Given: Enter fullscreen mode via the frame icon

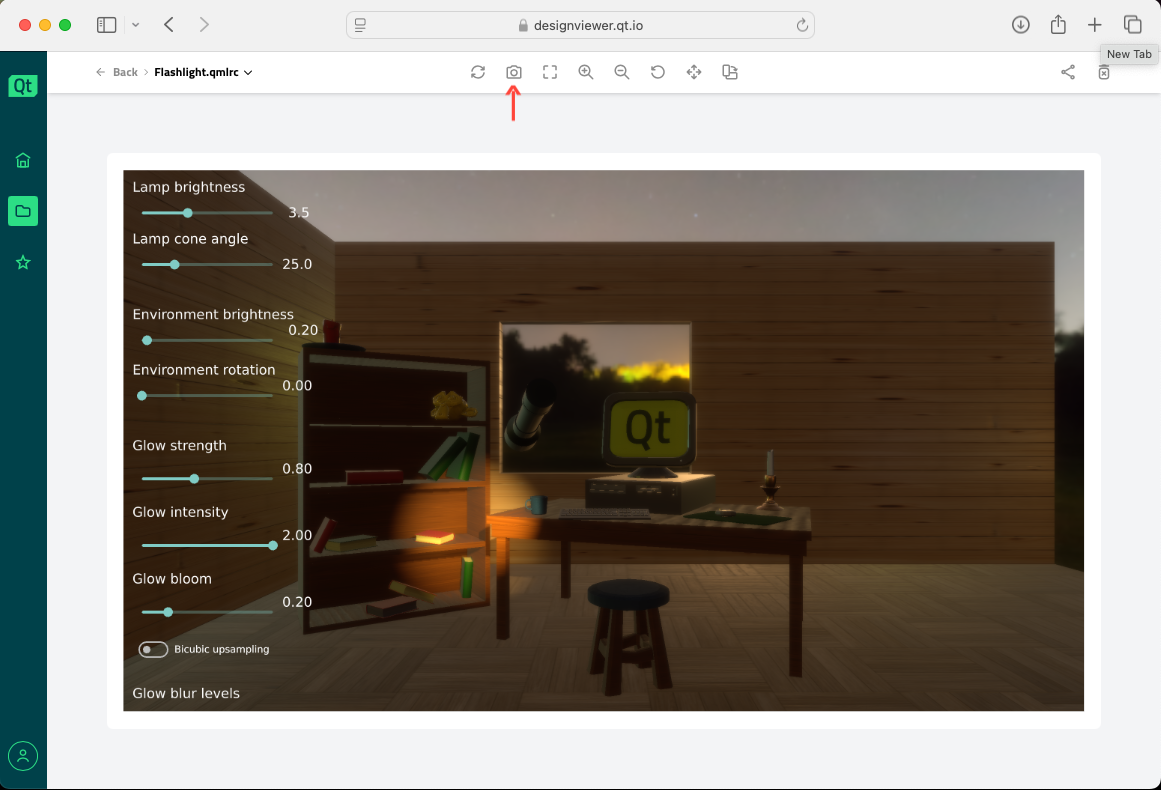Looking at the screenshot, I should click(550, 72).
